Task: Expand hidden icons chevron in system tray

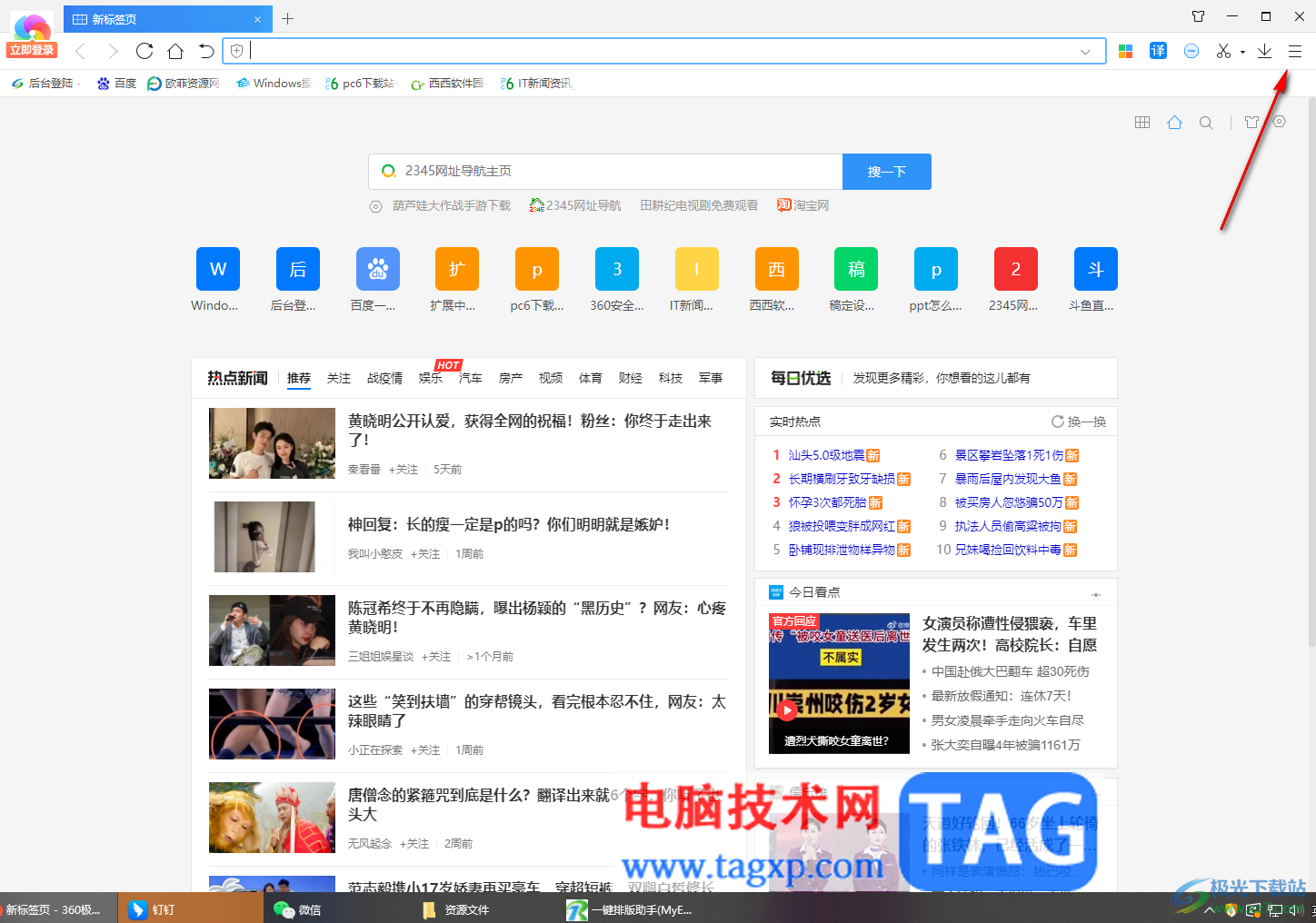Action: click(1209, 909)
